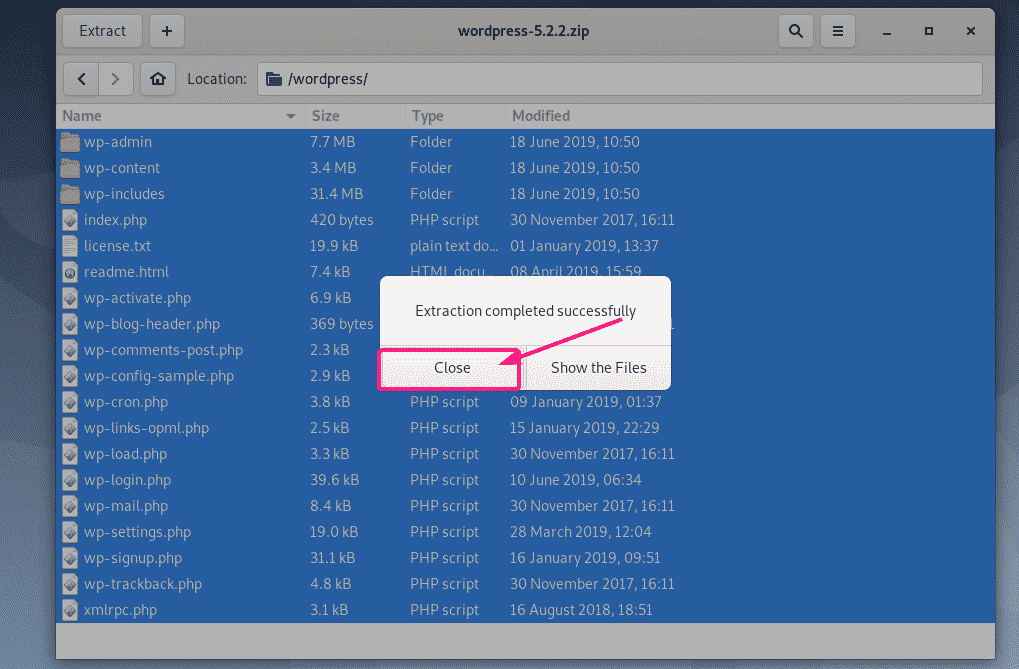Click the wp-comments-post.php file icon
Image resolution: width=1019 pixels, height=669 pixels.
click(70, 350)
